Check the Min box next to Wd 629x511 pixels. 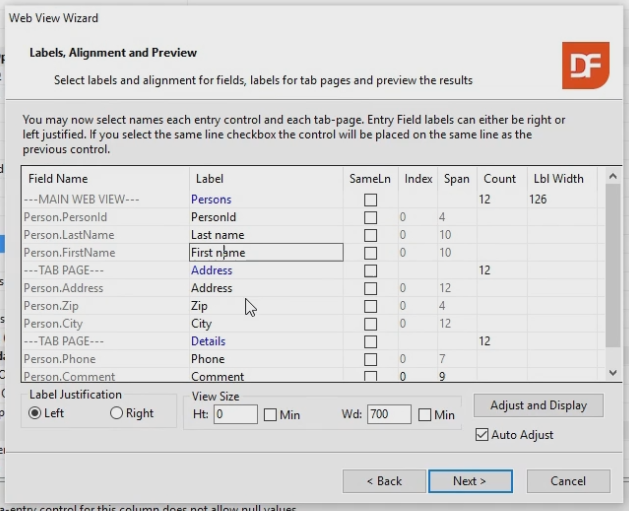(x=425, y=415)
